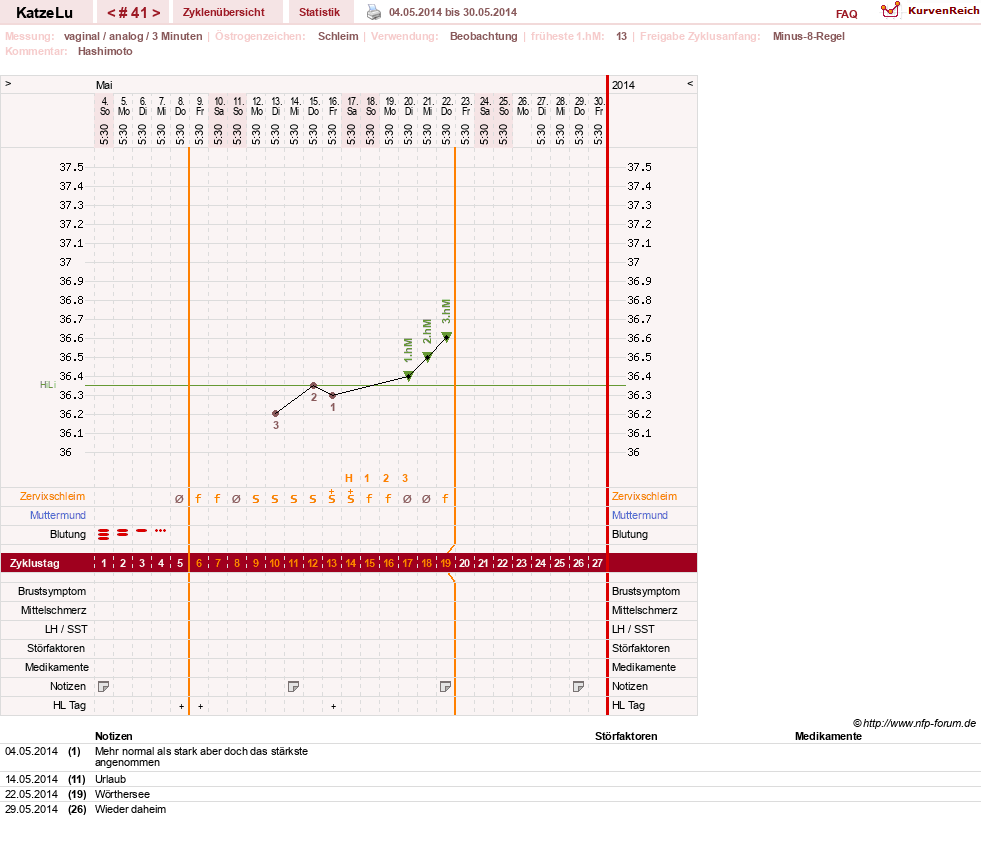Image resolution: width=981 pixels, height=849 pixels.
Task: Click the ø mucus entry on day 5
Action: (x=179, y=499)
